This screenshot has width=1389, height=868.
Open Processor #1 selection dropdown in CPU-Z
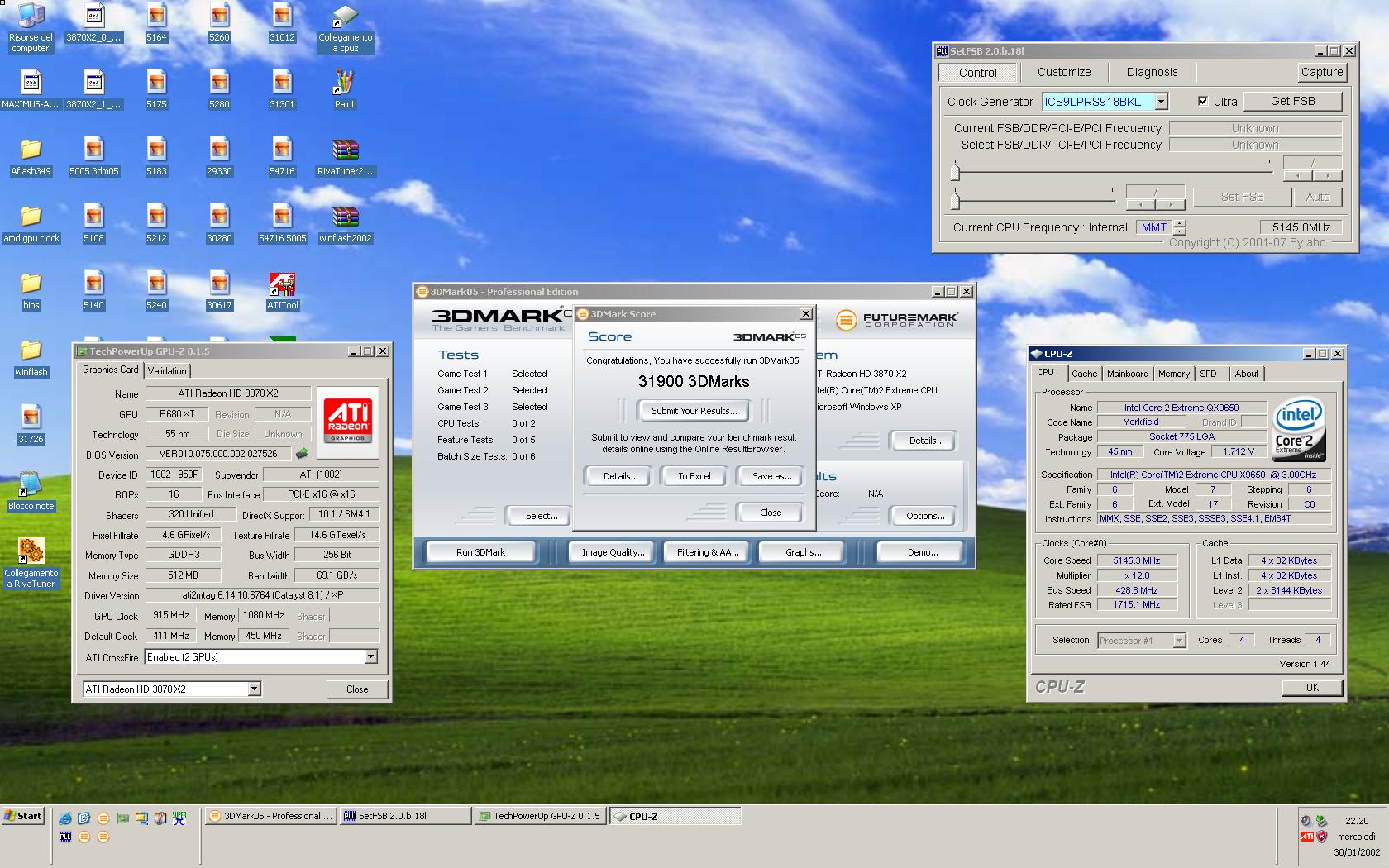coord(1179,640)
